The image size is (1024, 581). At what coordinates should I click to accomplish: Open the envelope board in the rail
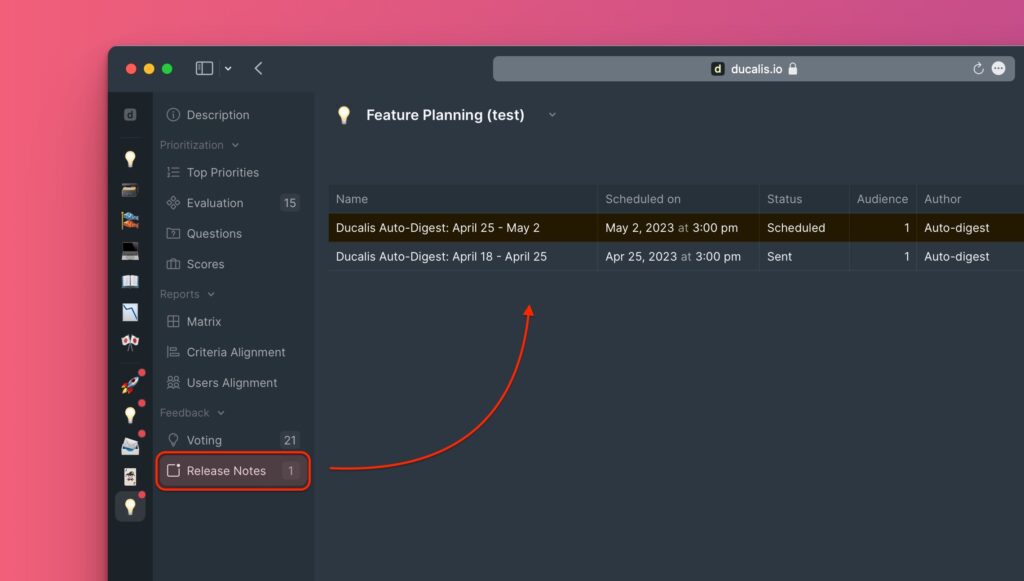(x=130, y=446)
